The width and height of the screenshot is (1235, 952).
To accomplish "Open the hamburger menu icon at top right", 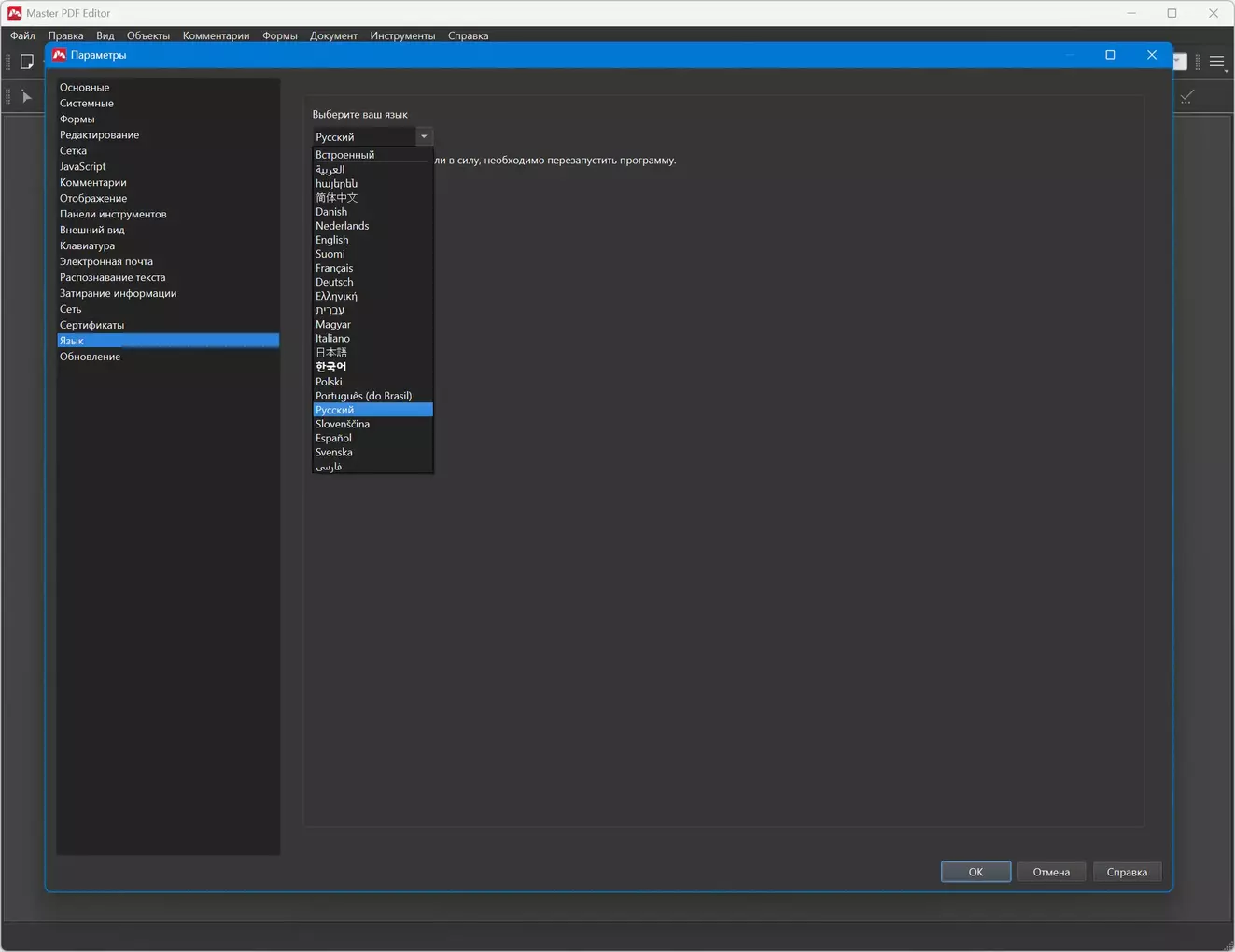I will tap(1216, 63).
